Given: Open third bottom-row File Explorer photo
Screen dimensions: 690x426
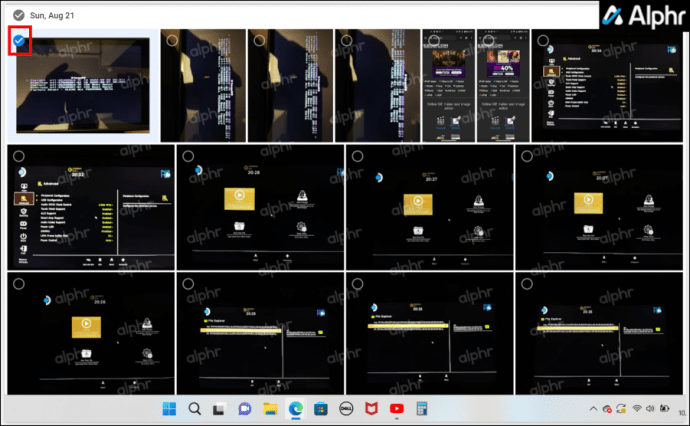Looking at the screenshot, I should click(429, 333).
